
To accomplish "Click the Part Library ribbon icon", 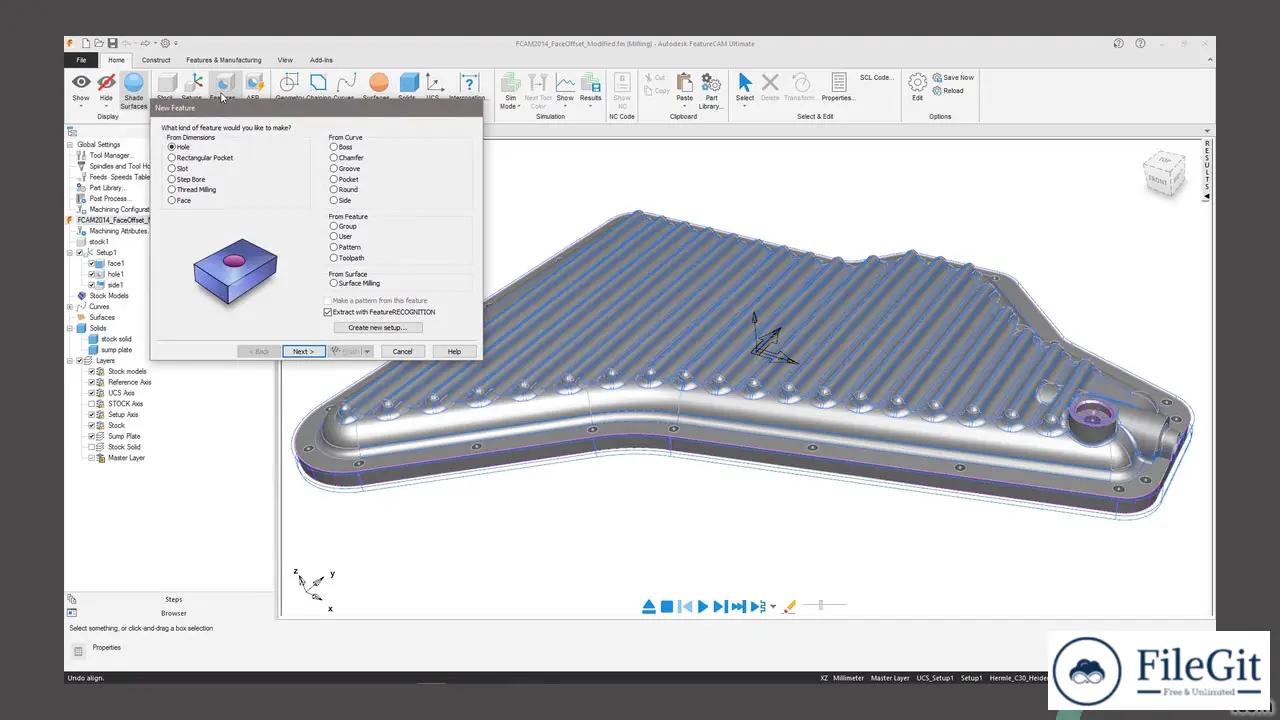I will (711, 83).
